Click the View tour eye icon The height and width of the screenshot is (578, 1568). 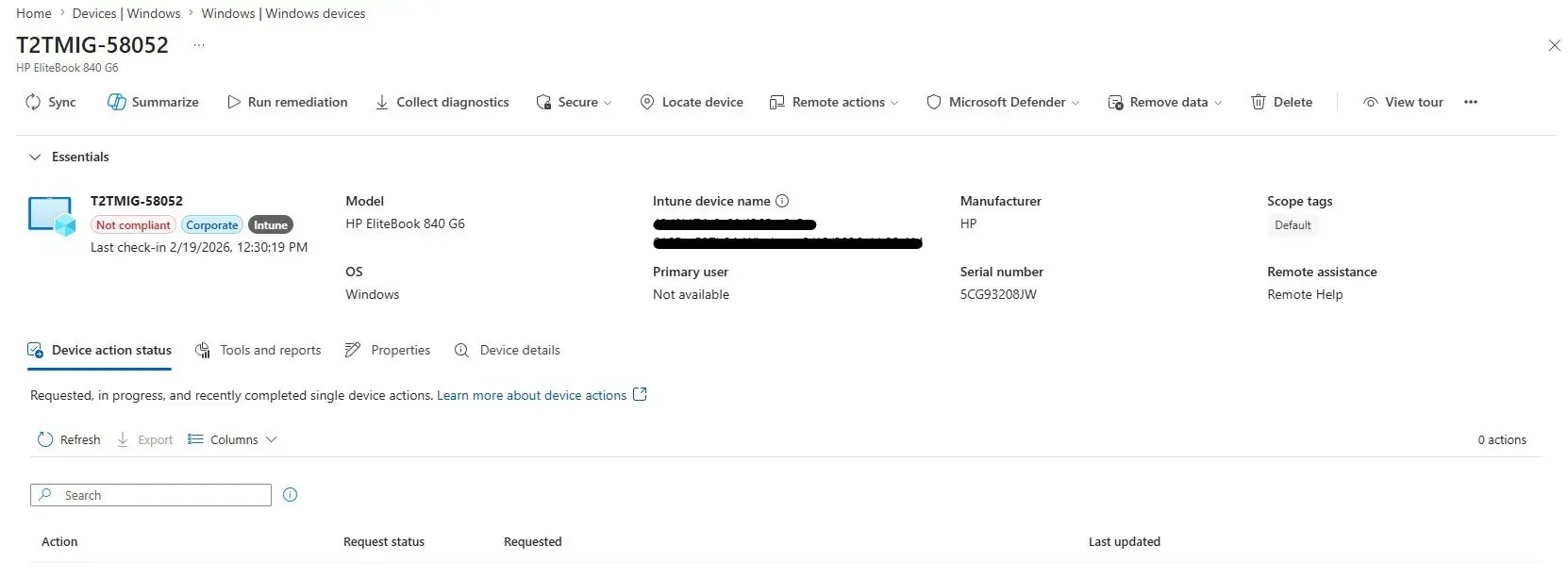point(1370,102)
